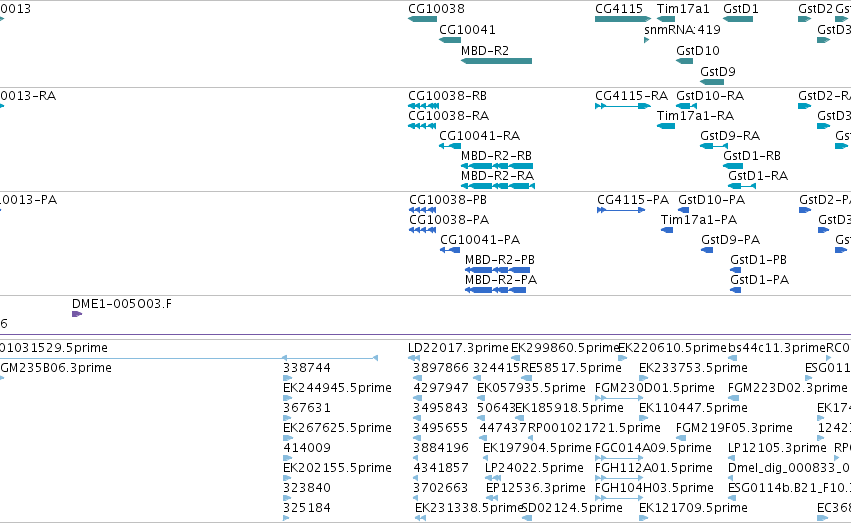Click EST 4341857 label
Image resolution: width=851 pixels, height=523 pixels.
pyautogui.click(x=440, y=469)
